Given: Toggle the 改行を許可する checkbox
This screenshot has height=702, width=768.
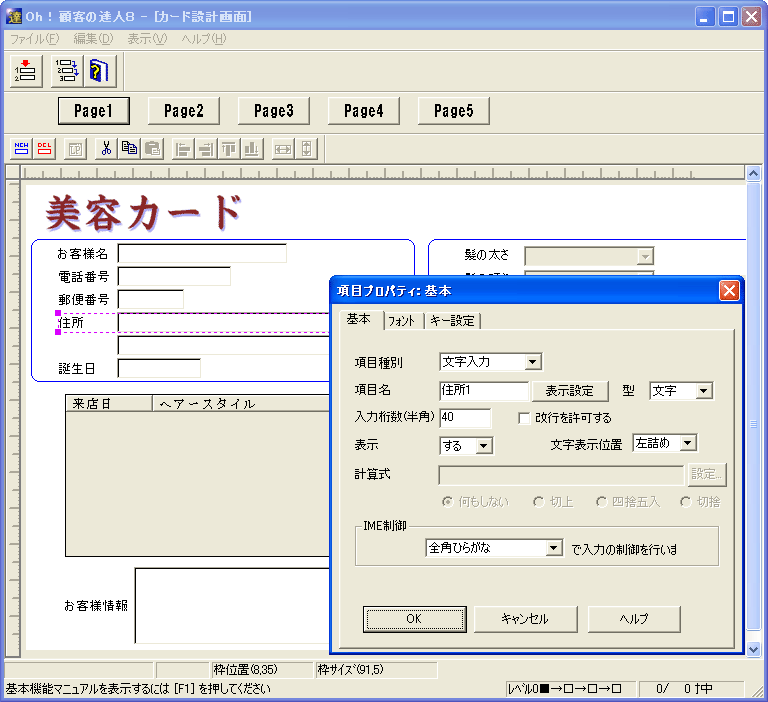Looking at the screenshot, I should coord(524,418).
